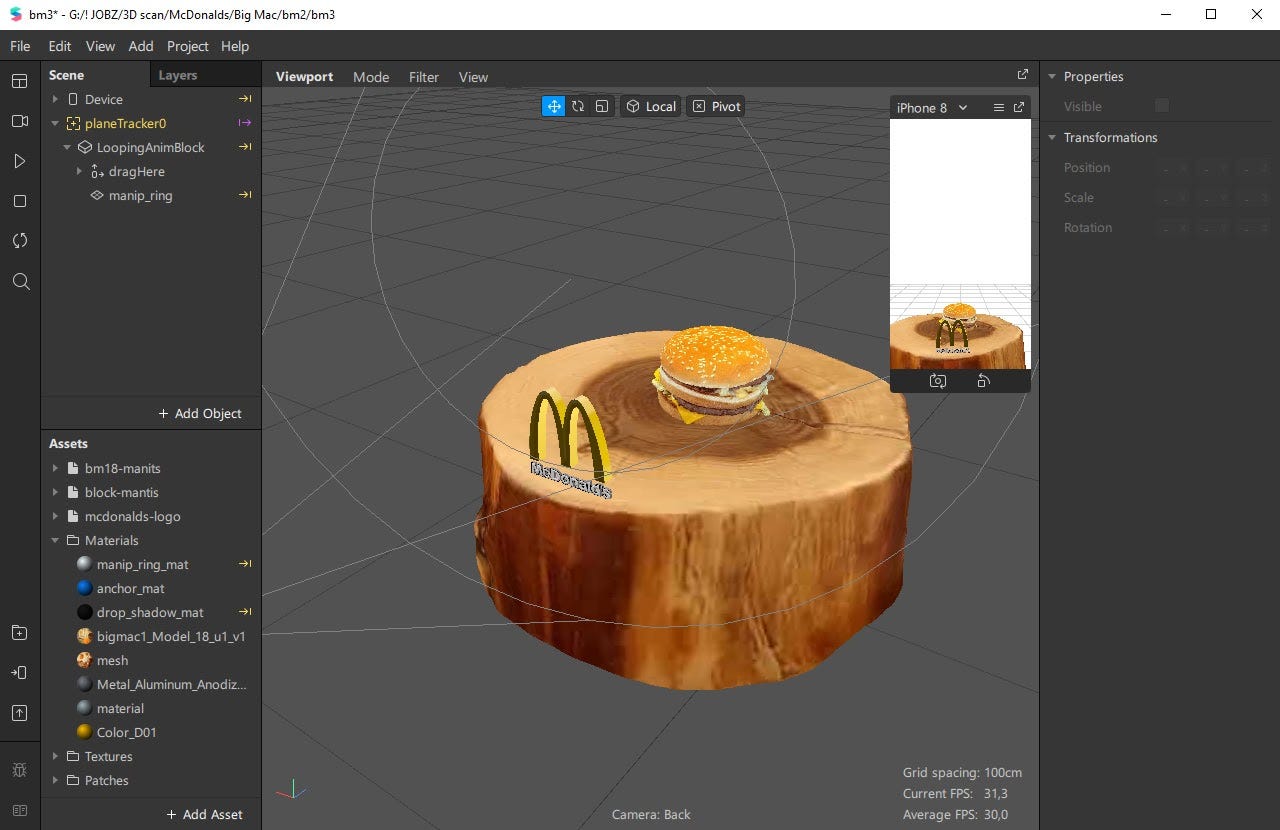Collapse the Transformations section
Screen dimensions: 1280x830
point(1052,137)
